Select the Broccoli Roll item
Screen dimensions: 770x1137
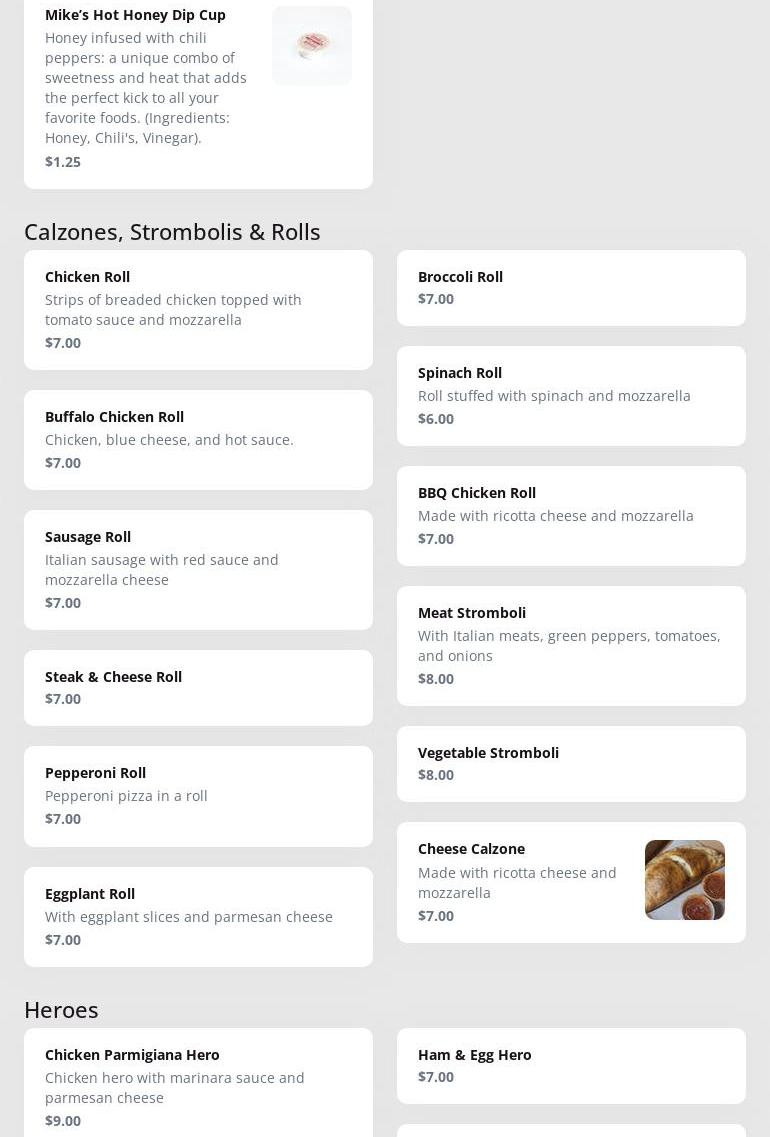(571, 287)
